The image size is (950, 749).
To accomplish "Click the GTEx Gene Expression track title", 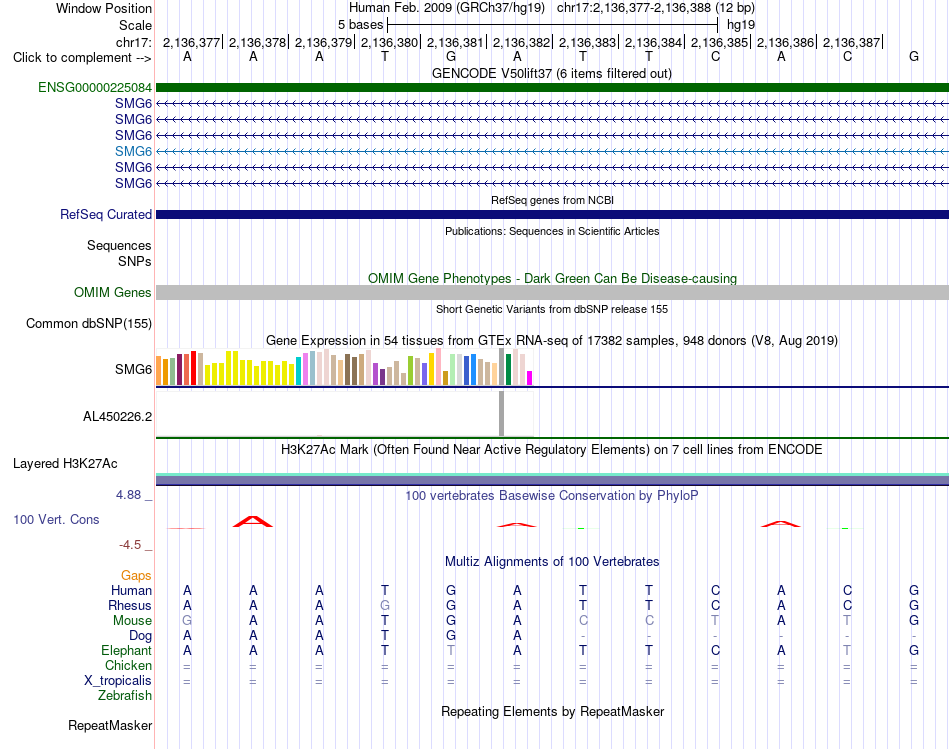I will click(552, 341).
